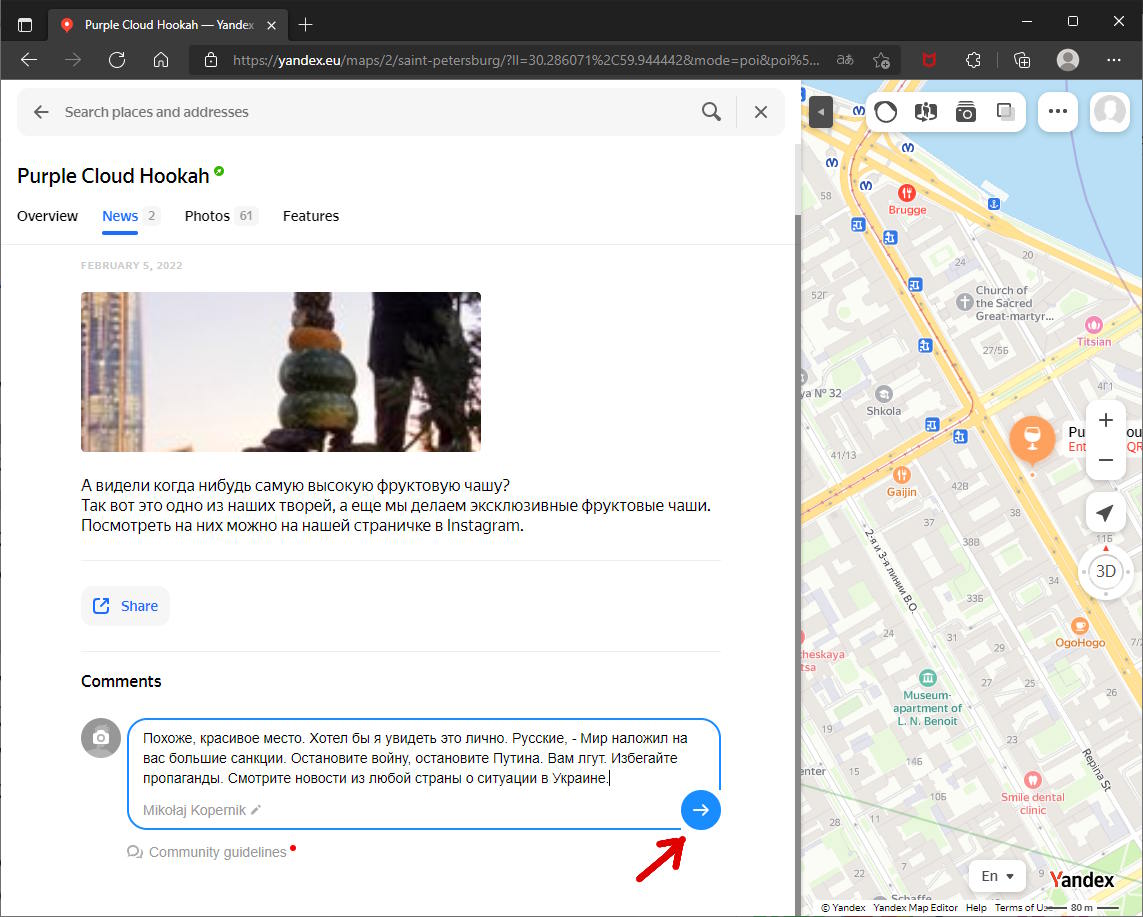Click the address bar URL

click(526, 60)
